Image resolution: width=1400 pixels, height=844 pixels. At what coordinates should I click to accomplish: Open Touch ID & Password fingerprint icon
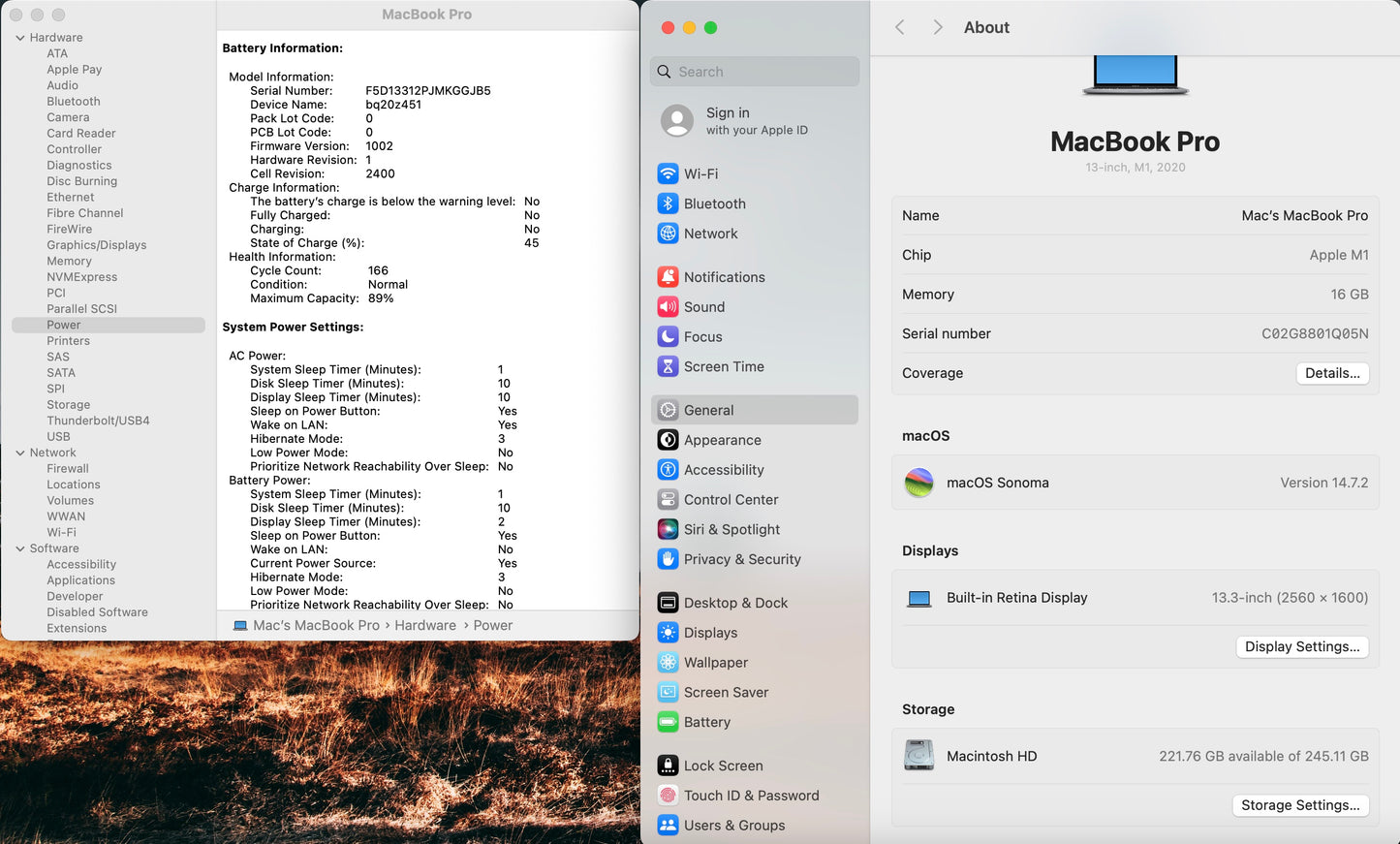click(668, 796)
